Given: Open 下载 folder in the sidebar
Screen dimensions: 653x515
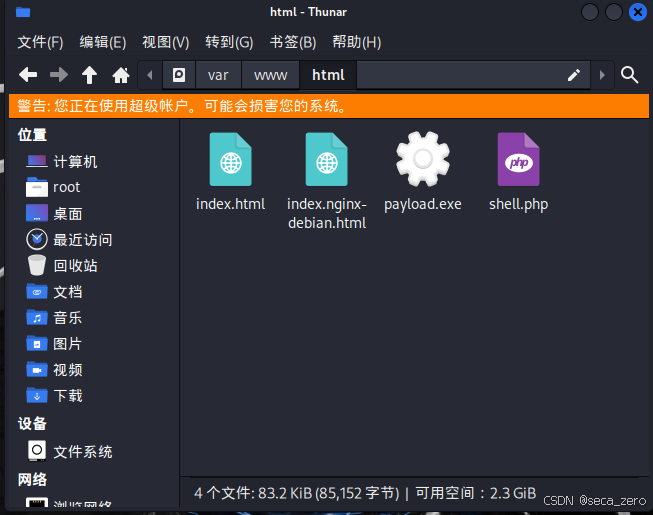Looking at the screenshot, I should [x=54, y=396].
